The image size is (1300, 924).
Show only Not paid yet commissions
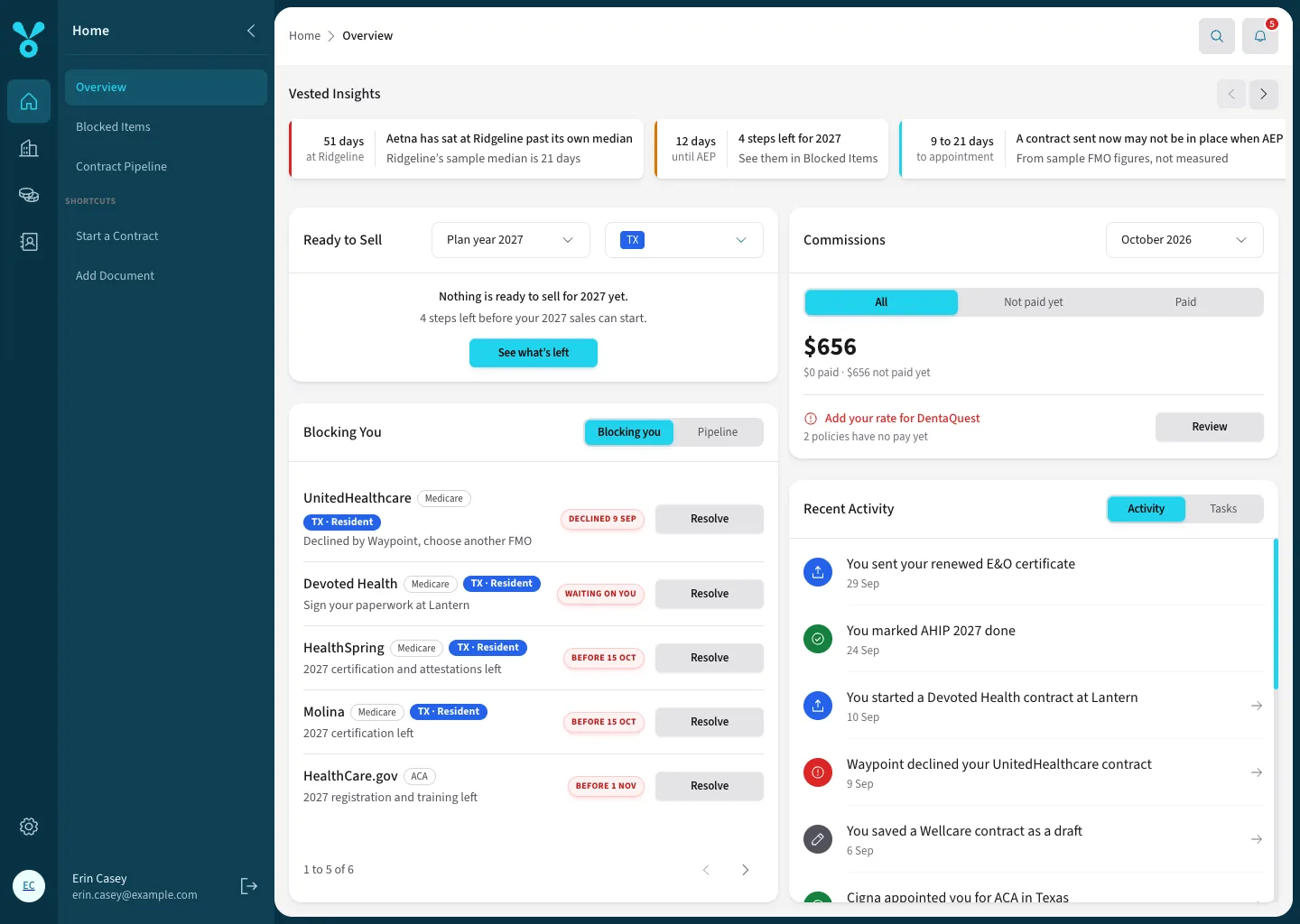click(x=1034, y=302)
